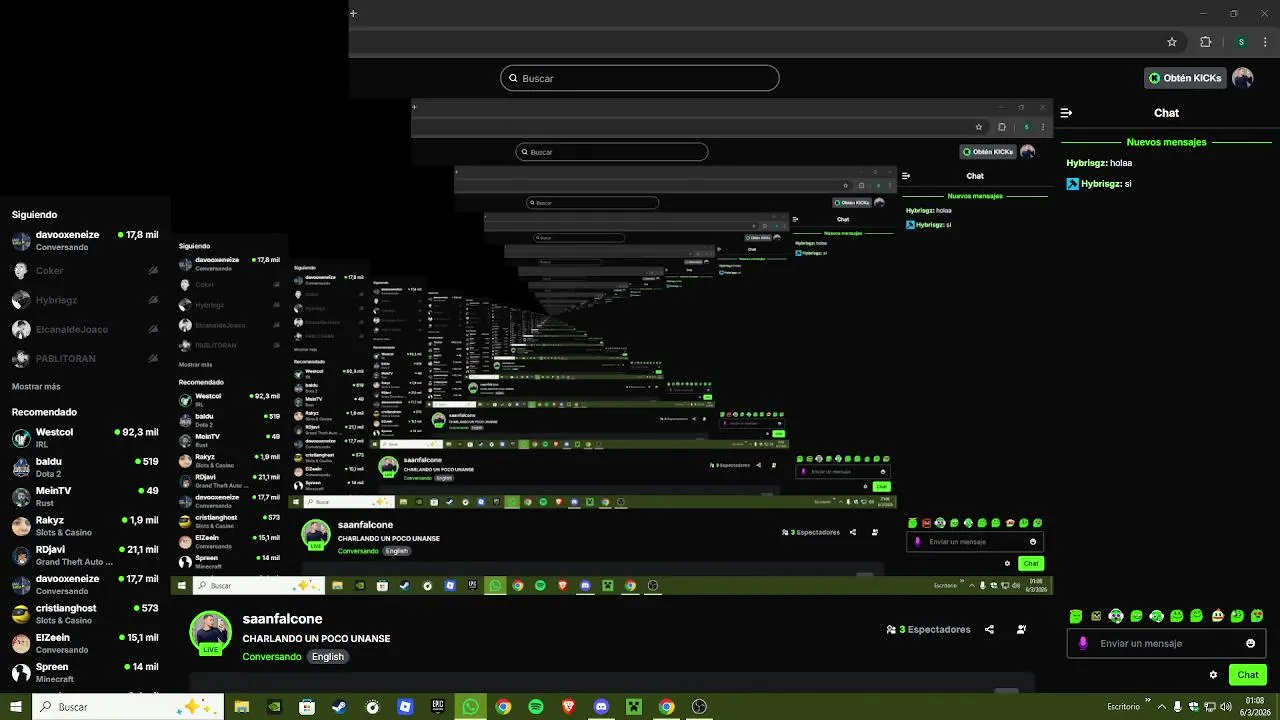1280x720 pixels.
Task: Click the 3 Espectadores viewer count
Action: 928,630
